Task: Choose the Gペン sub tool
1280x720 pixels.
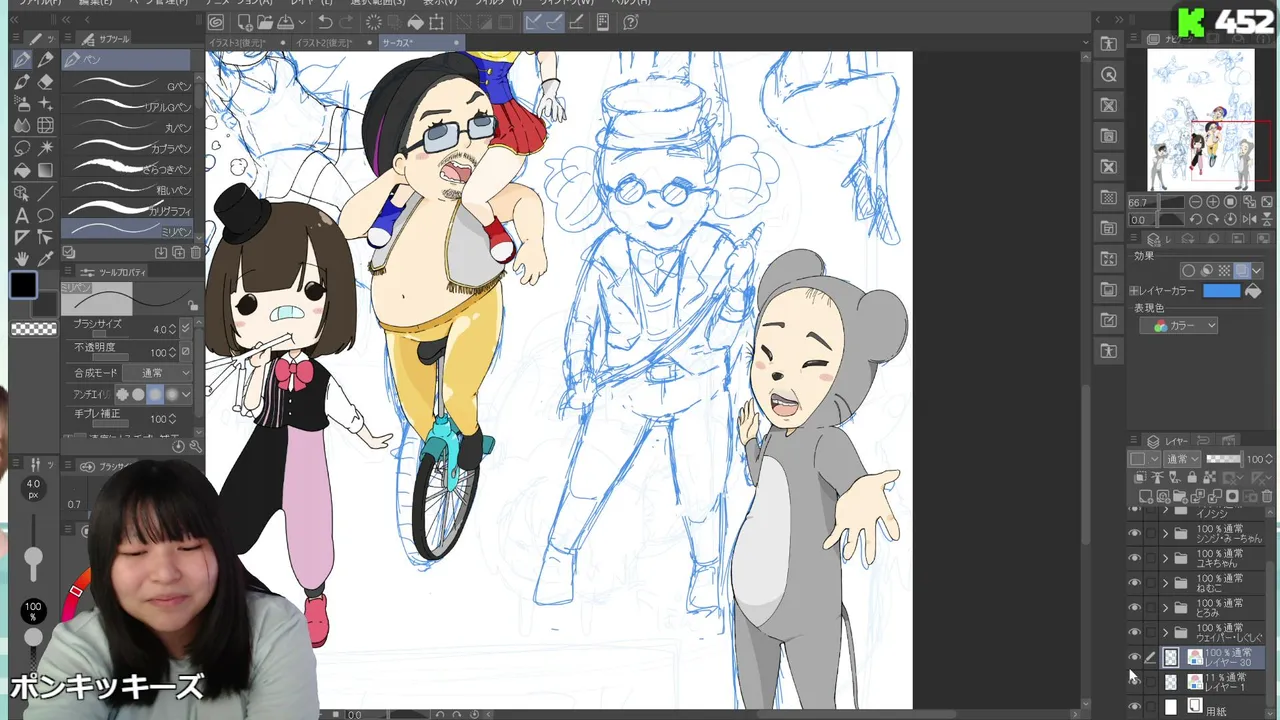Action: (x=127, y=85)
